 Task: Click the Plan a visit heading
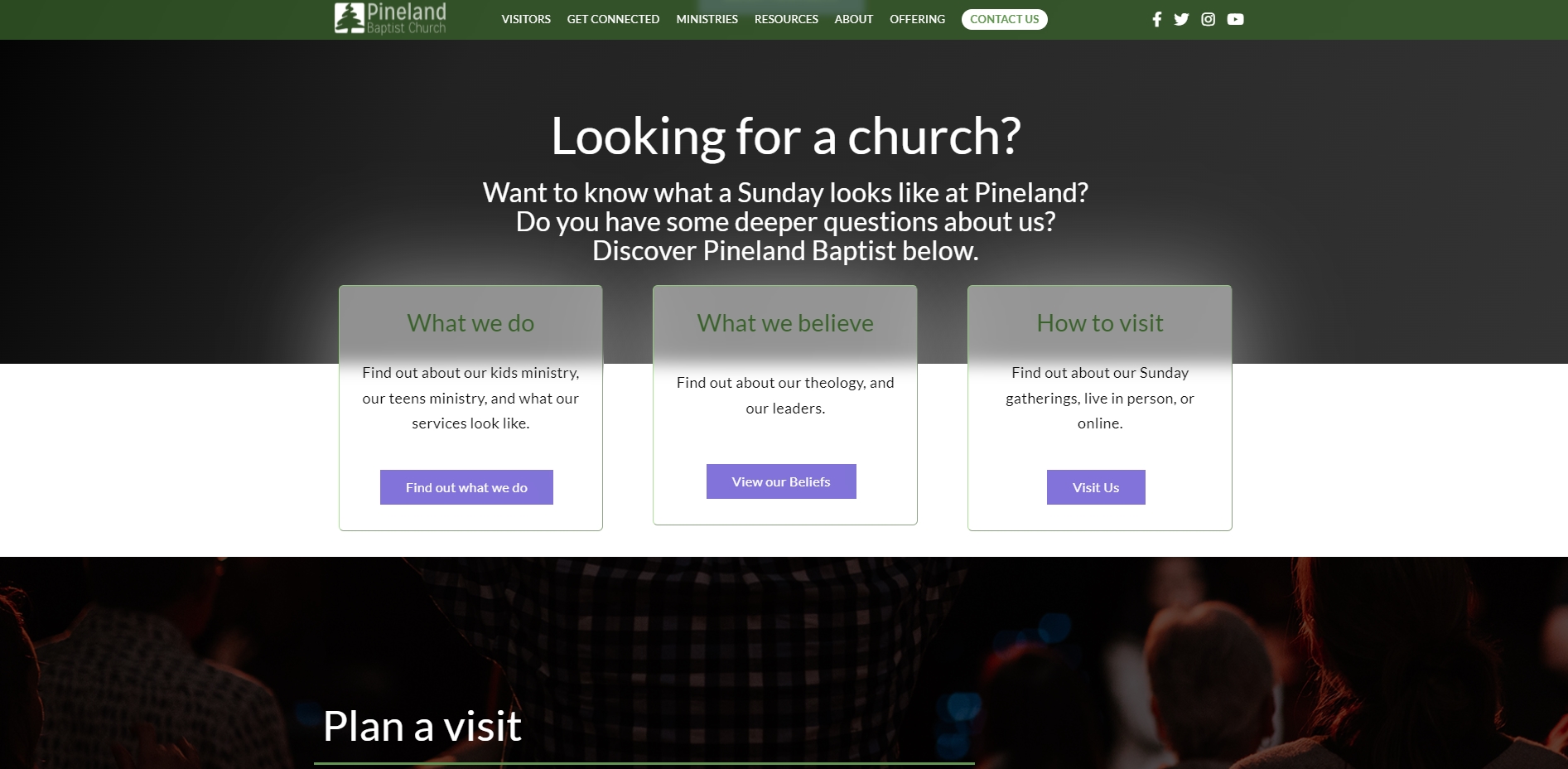point(422,726)
